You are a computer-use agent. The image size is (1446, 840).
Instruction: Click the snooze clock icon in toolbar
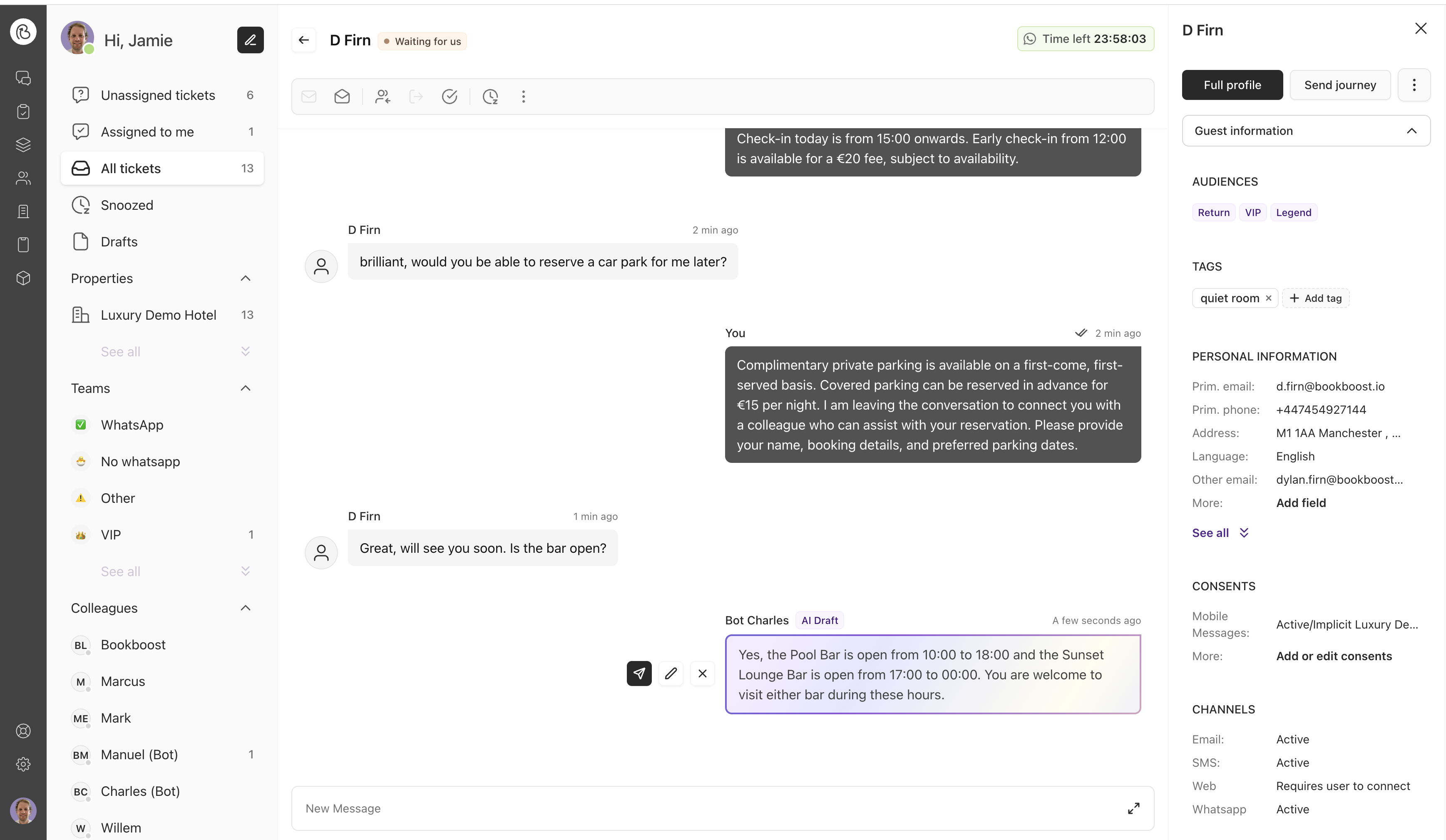tap(490, 97)
